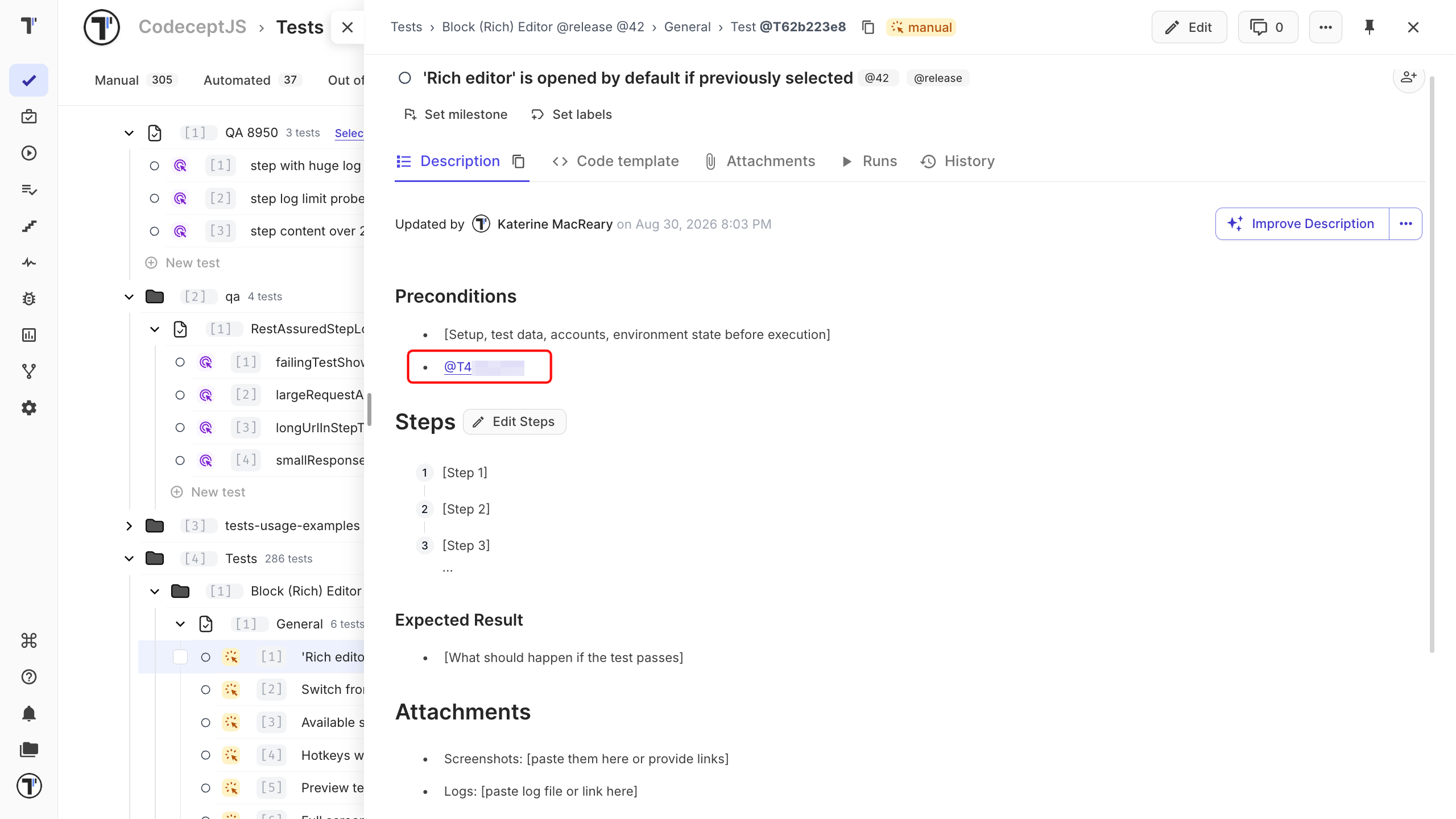The width and height of the screenshot is (1456, 819).
Task: Open the Settings gear in sidebar
Action: 29,408
